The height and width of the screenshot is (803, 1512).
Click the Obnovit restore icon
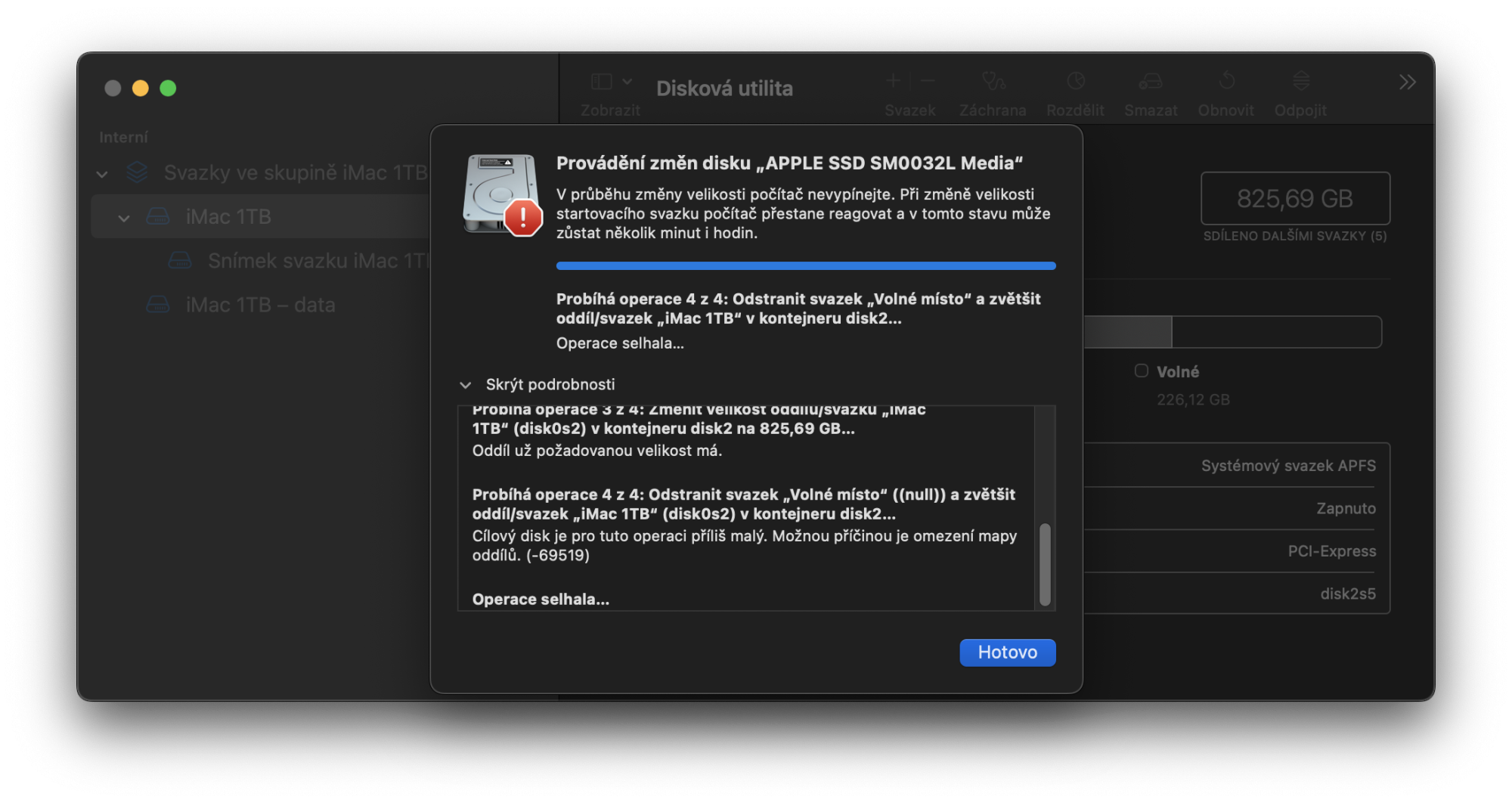[1226, 80]
